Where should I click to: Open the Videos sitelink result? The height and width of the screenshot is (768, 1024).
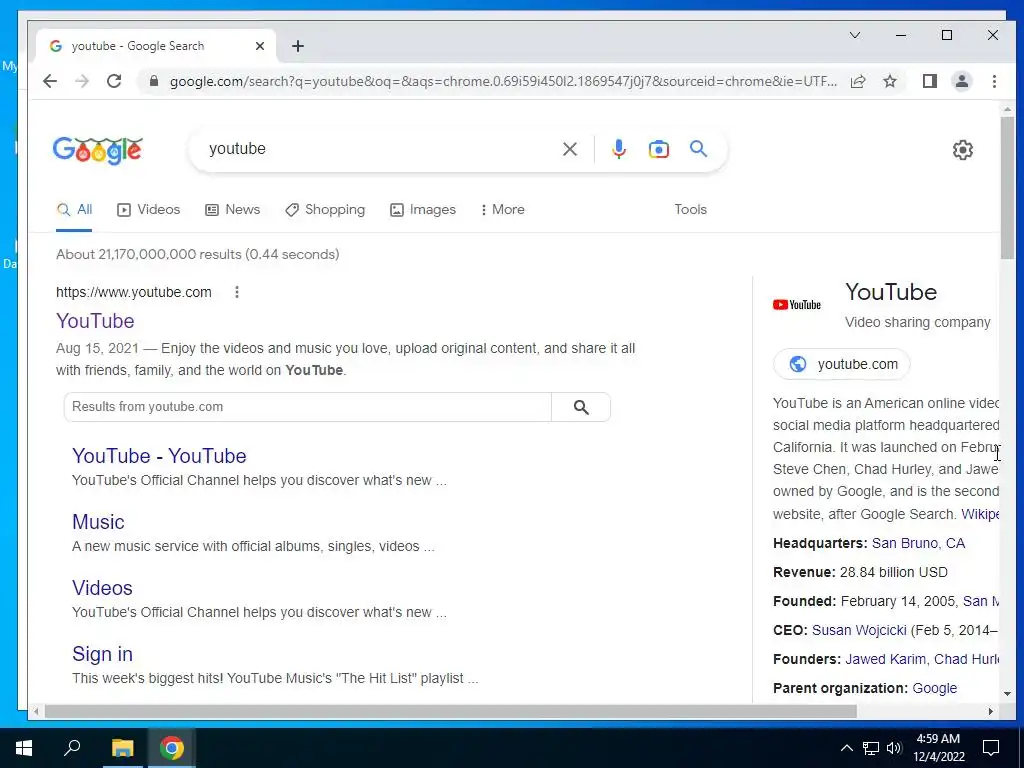click(x=103, y=588)
